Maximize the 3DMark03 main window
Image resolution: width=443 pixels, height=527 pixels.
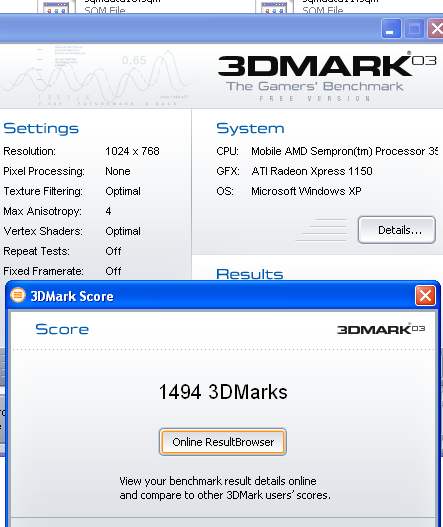click(414, 29)
